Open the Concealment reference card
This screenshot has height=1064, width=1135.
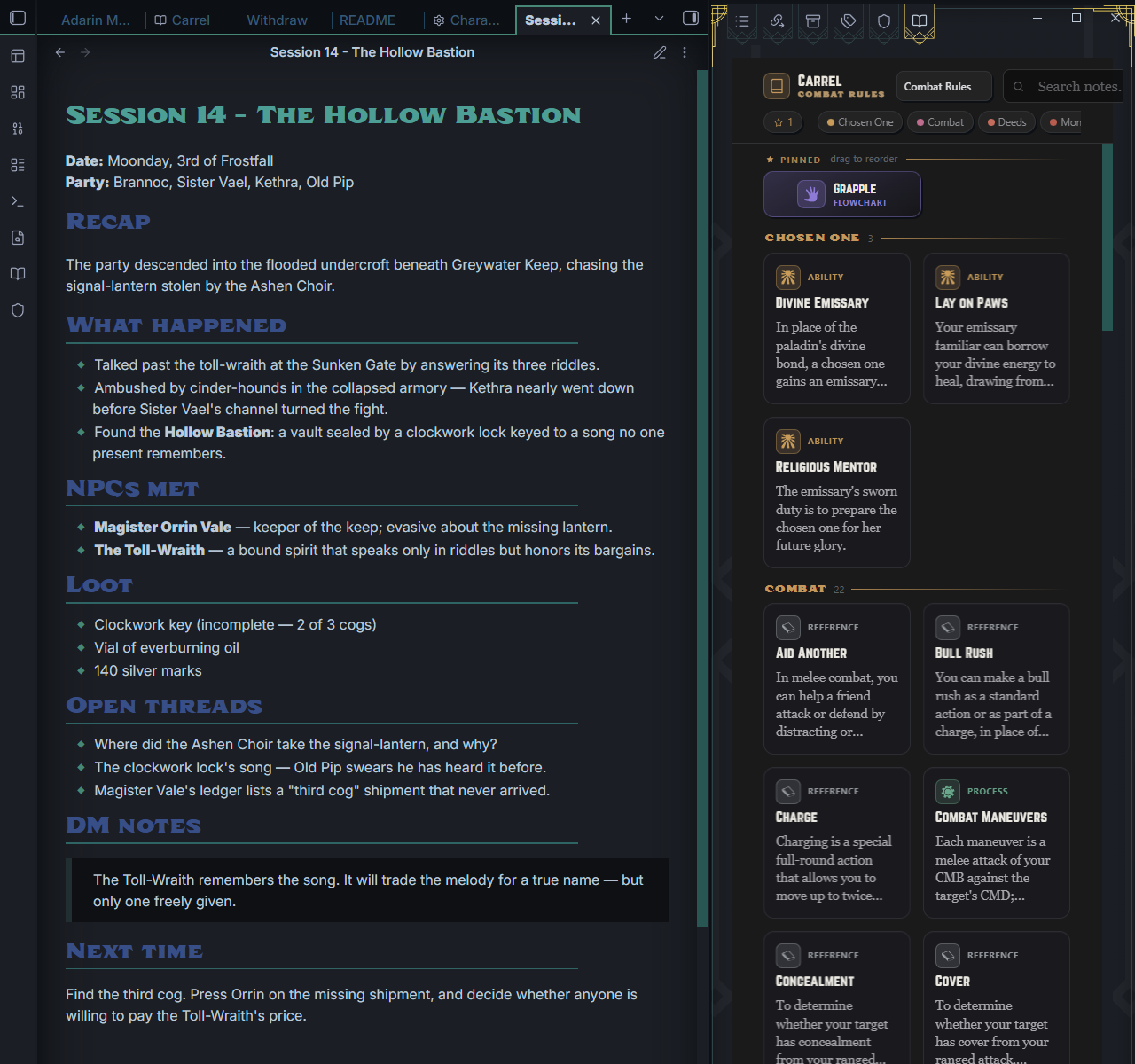(x=837, y=998)
